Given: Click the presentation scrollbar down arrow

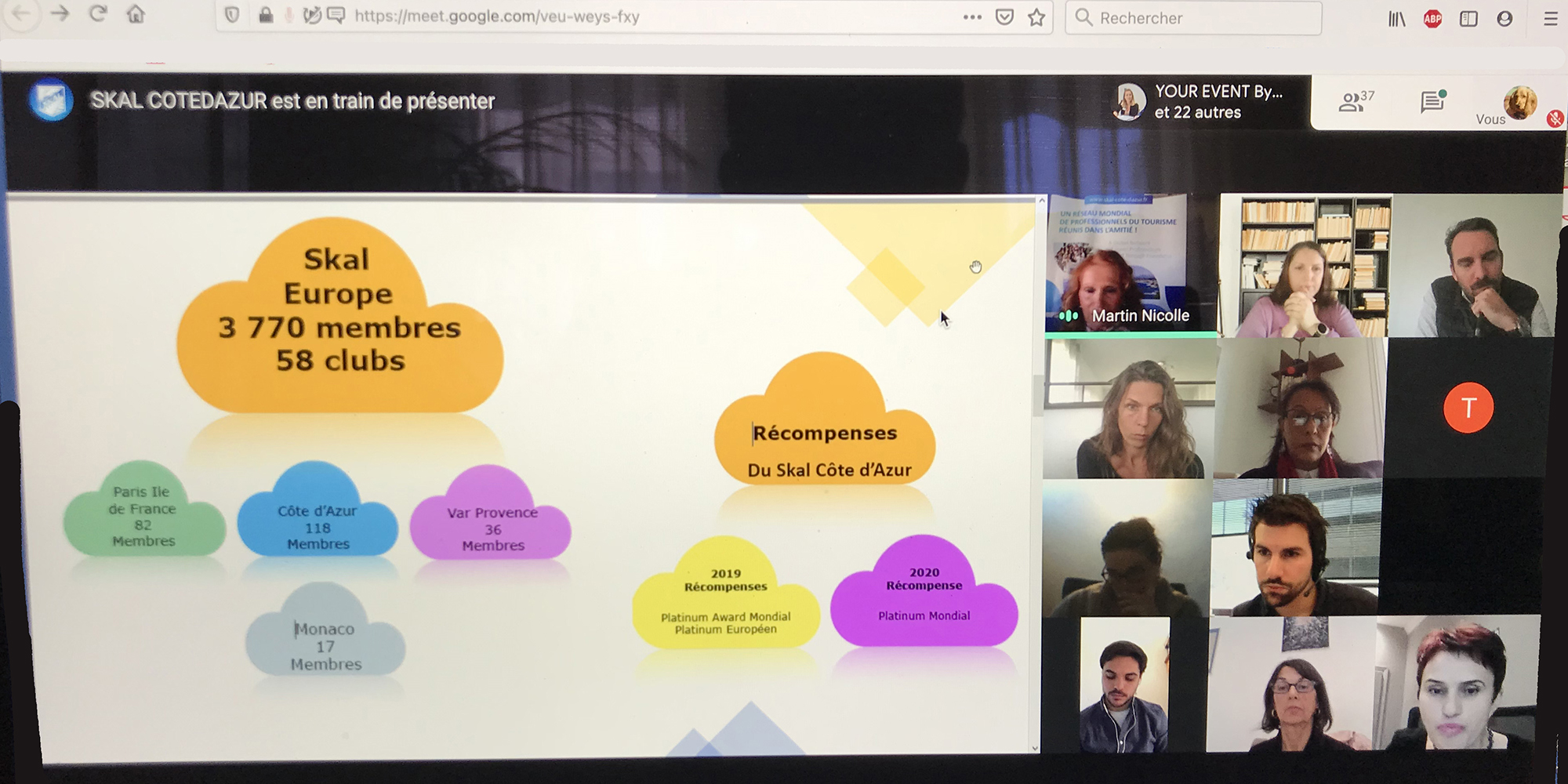Looking at the screenshot, I should click(1035, 748).
